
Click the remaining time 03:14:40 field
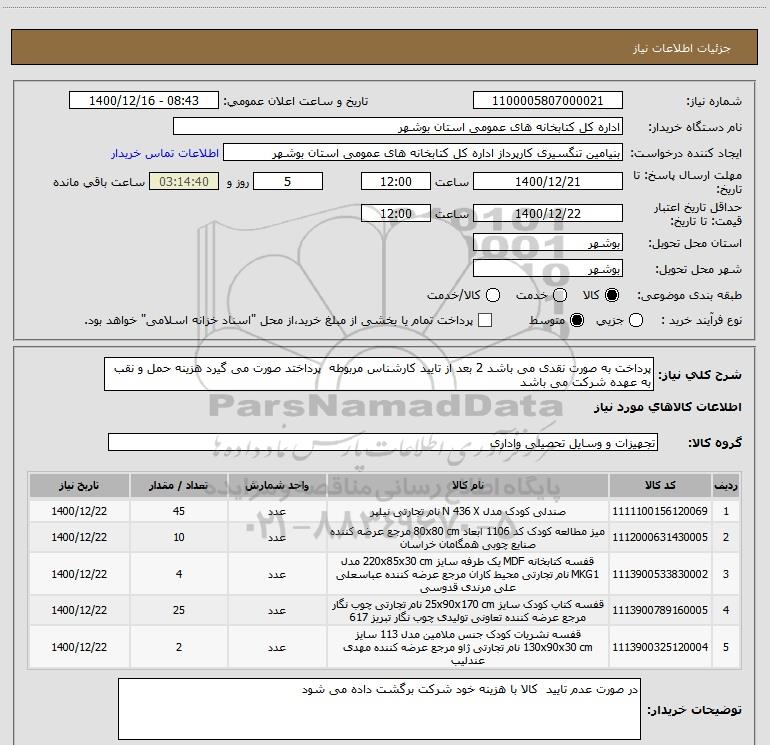[184, 182]
